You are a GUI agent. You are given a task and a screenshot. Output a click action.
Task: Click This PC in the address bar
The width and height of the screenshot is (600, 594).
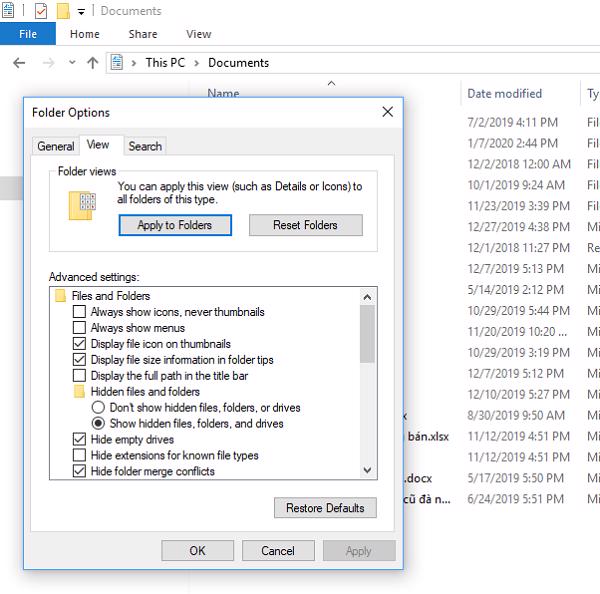(165, 63)
